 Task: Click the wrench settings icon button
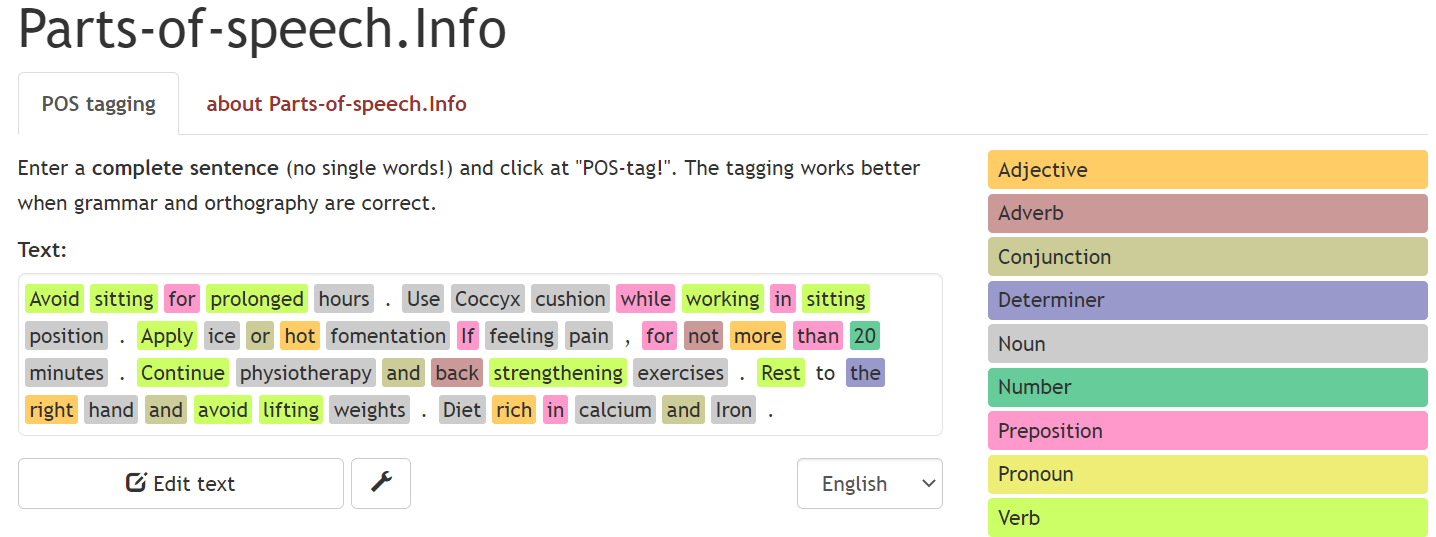(x=380, y=484)
